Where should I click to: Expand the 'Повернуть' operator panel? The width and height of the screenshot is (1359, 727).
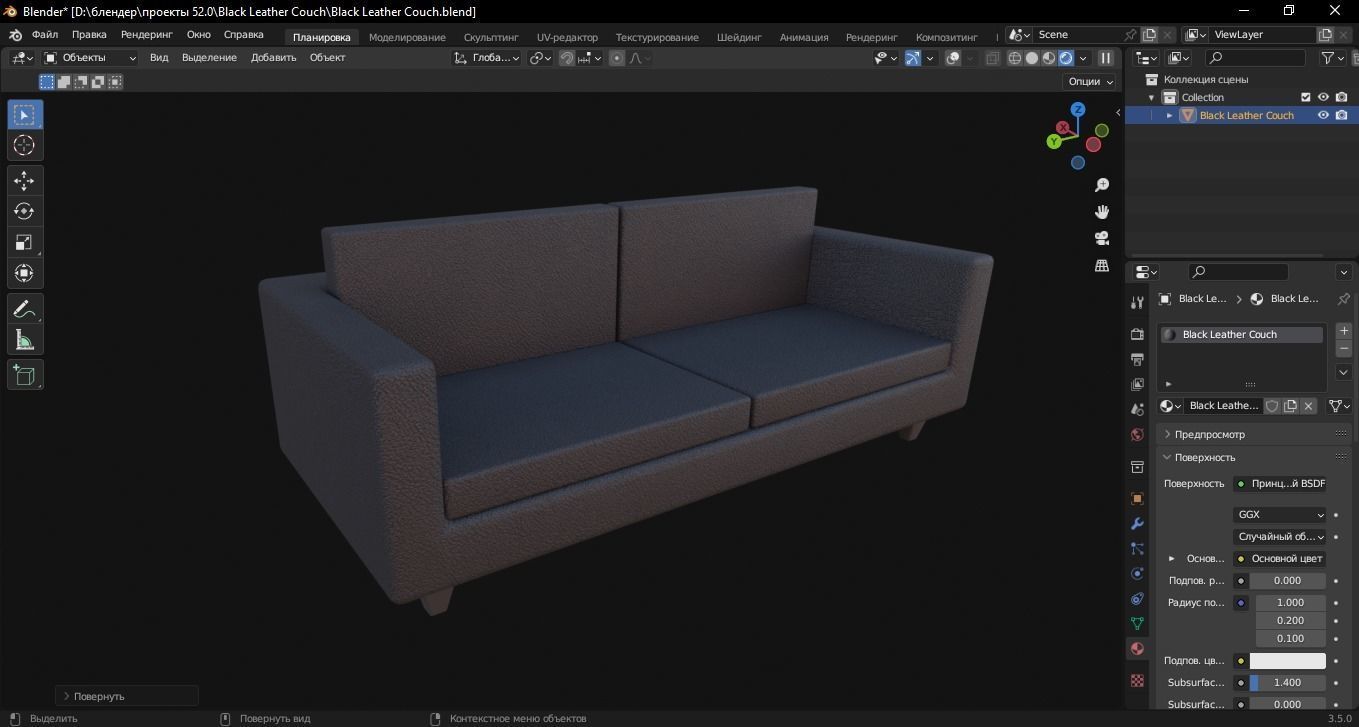pyautogui.click(x=127, y=696)
